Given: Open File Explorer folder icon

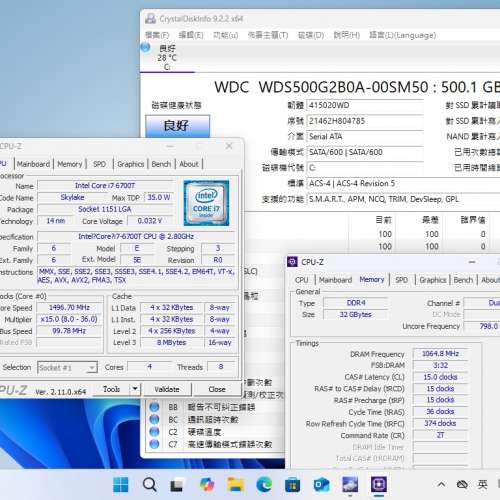Looking at the screenshot, I should point(236,484).
